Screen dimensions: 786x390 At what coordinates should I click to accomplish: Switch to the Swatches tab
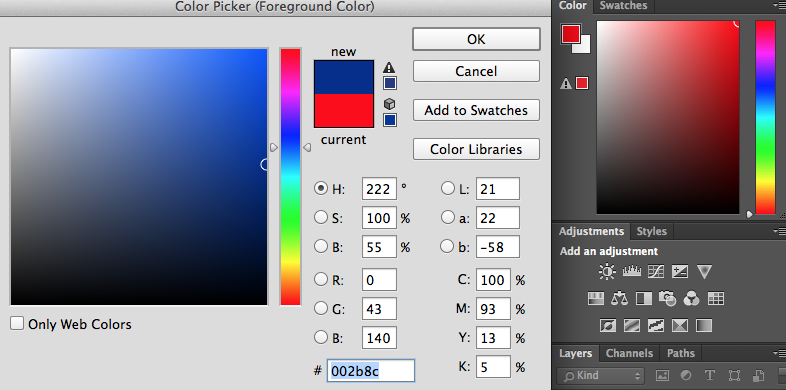623,6
